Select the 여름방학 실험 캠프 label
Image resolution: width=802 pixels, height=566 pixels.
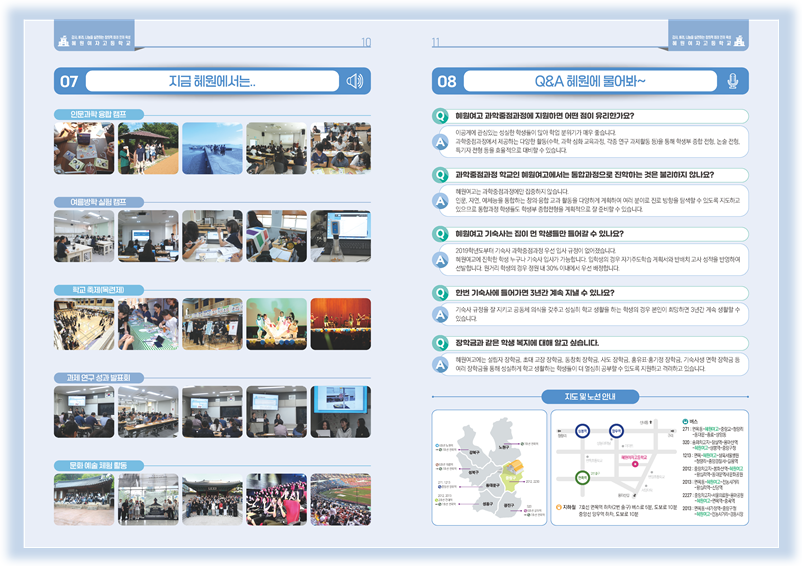[98, 202]
